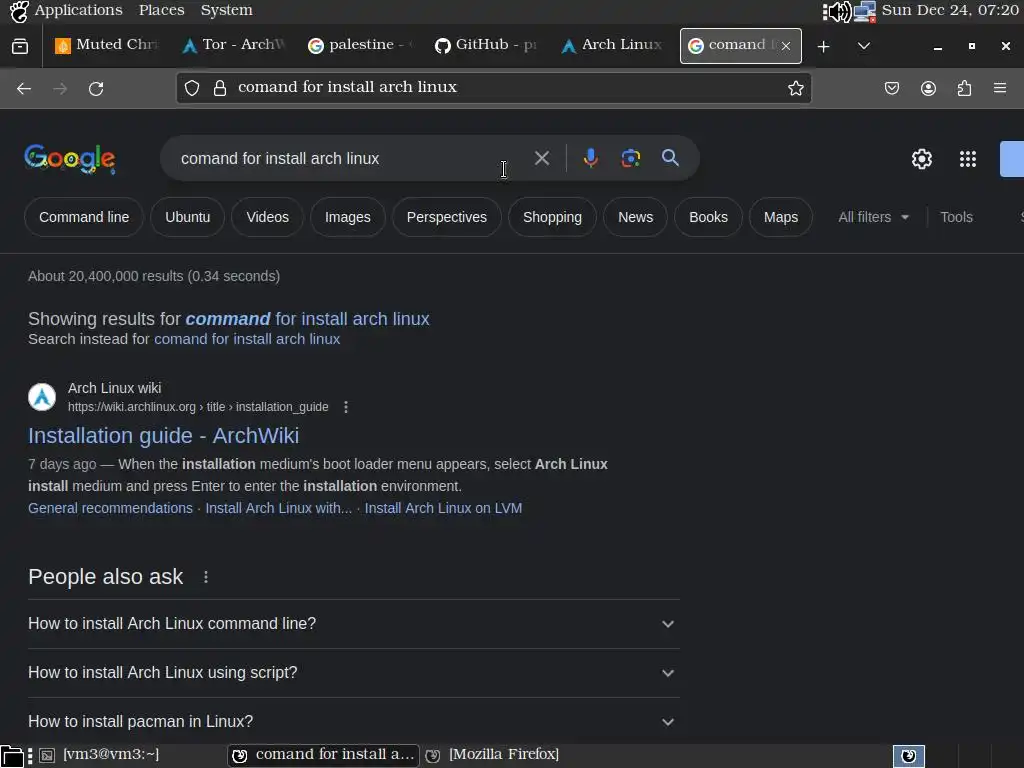Switch to the palestine Google tab
This screenshot has width=1024, height=768.
[x=360, y=45]
